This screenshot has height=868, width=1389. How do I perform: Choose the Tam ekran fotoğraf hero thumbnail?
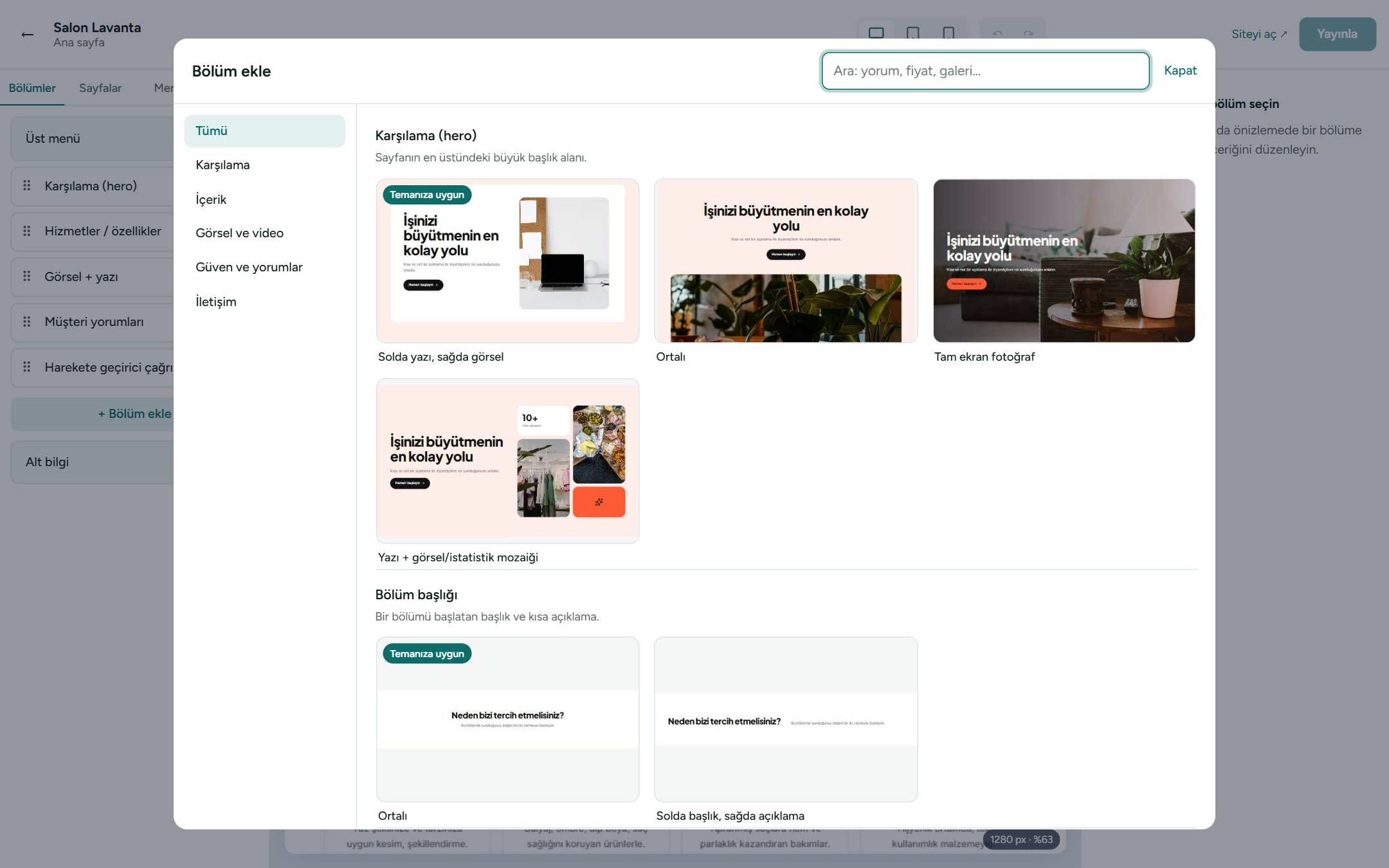[x=1064, y=261]
